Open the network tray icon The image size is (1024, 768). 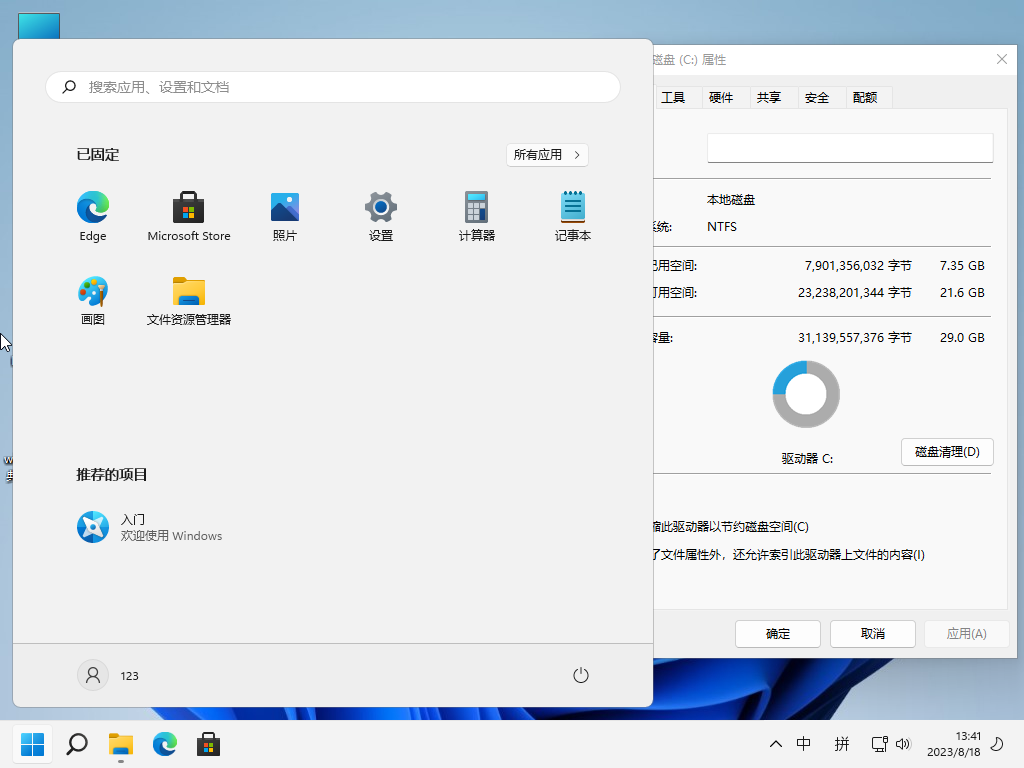click(880, 744)
